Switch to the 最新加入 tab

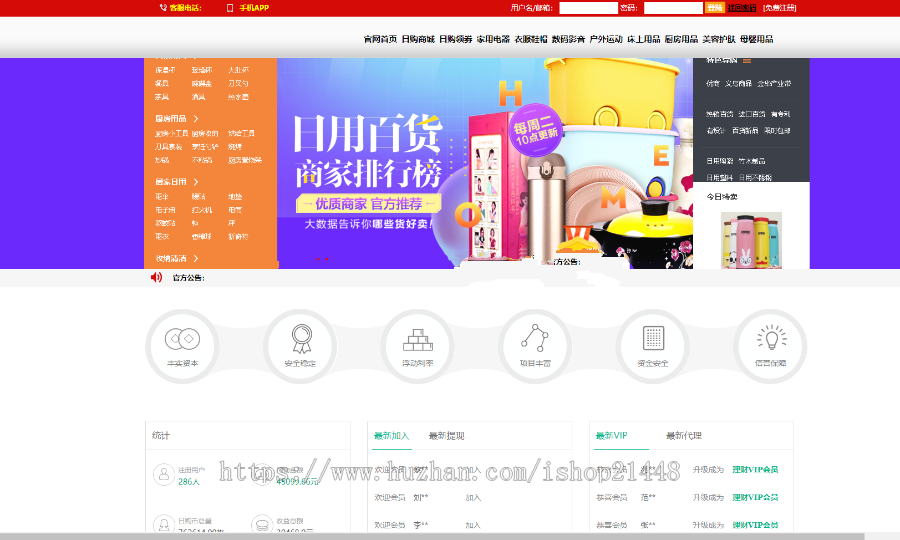pyautogui.click(x=391, y=436)
